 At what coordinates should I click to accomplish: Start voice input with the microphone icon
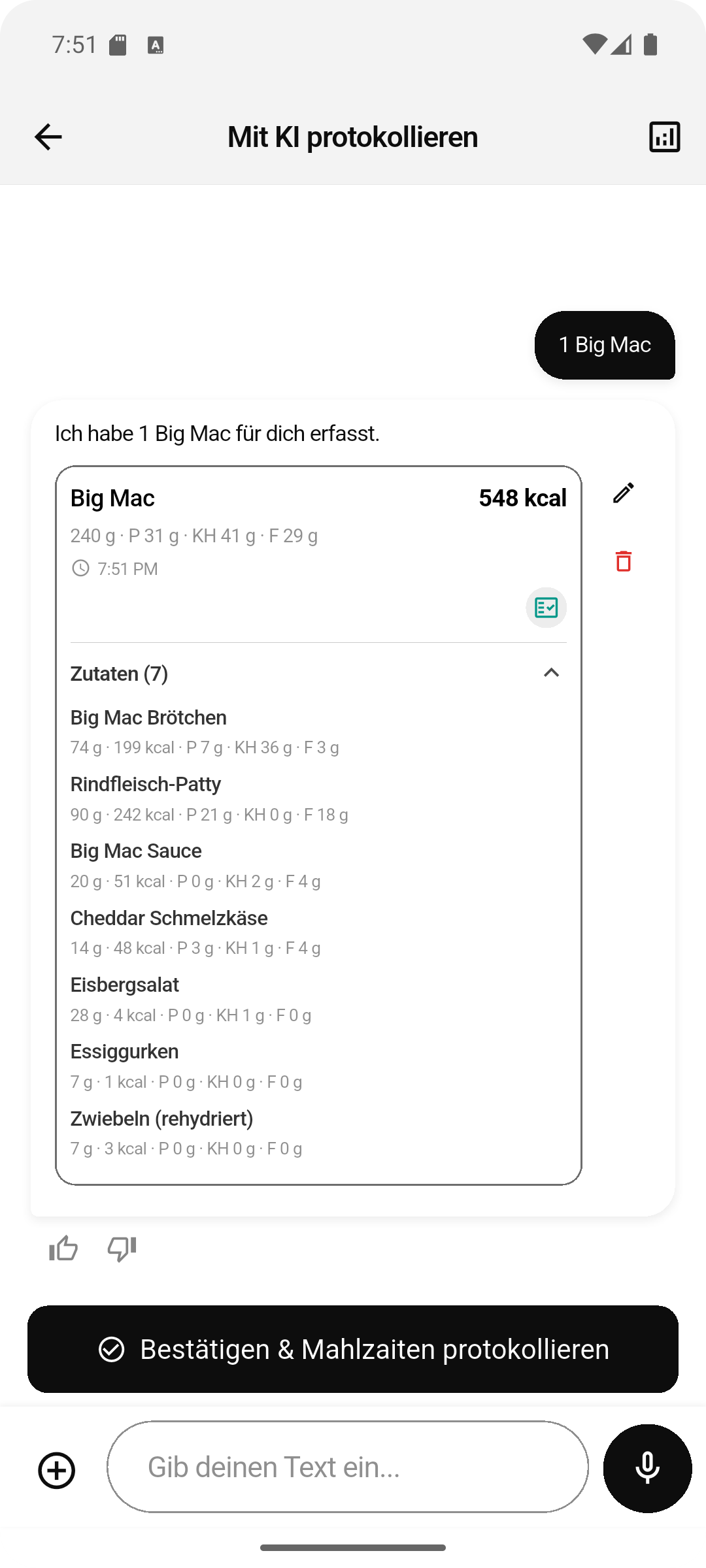(647, 1467)
